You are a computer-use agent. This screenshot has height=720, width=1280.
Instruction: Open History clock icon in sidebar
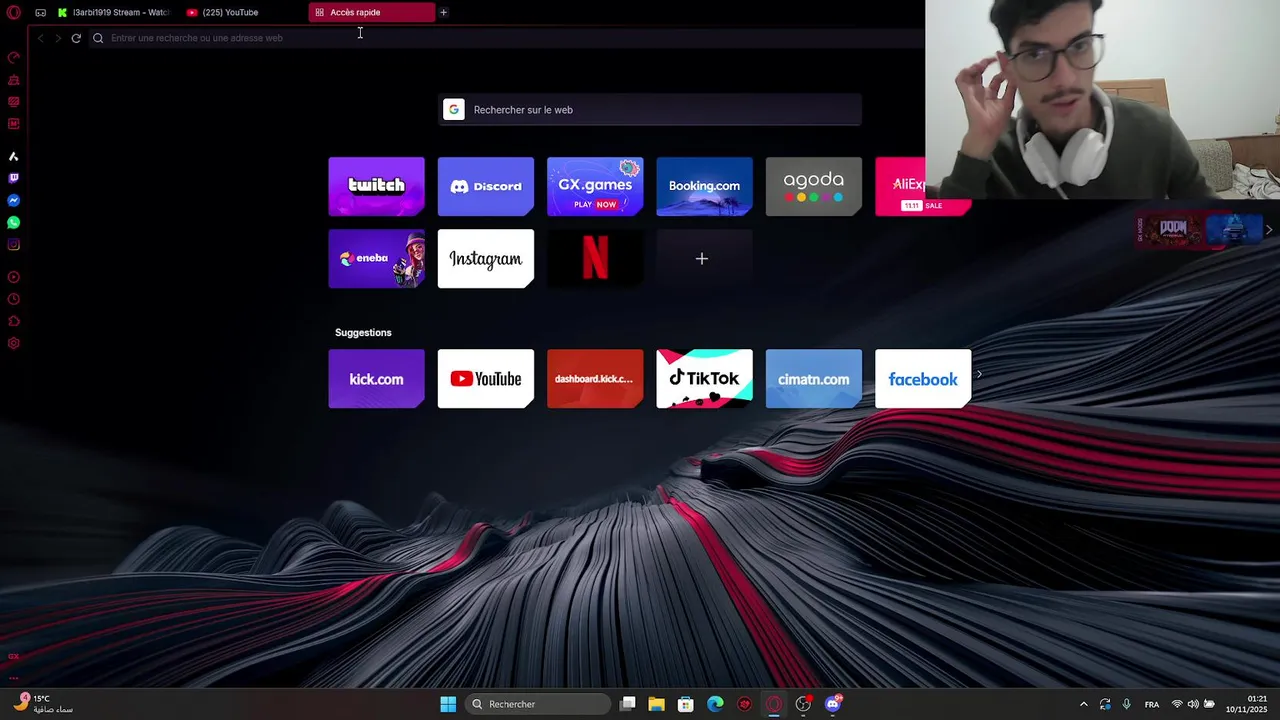click(14, 299)
